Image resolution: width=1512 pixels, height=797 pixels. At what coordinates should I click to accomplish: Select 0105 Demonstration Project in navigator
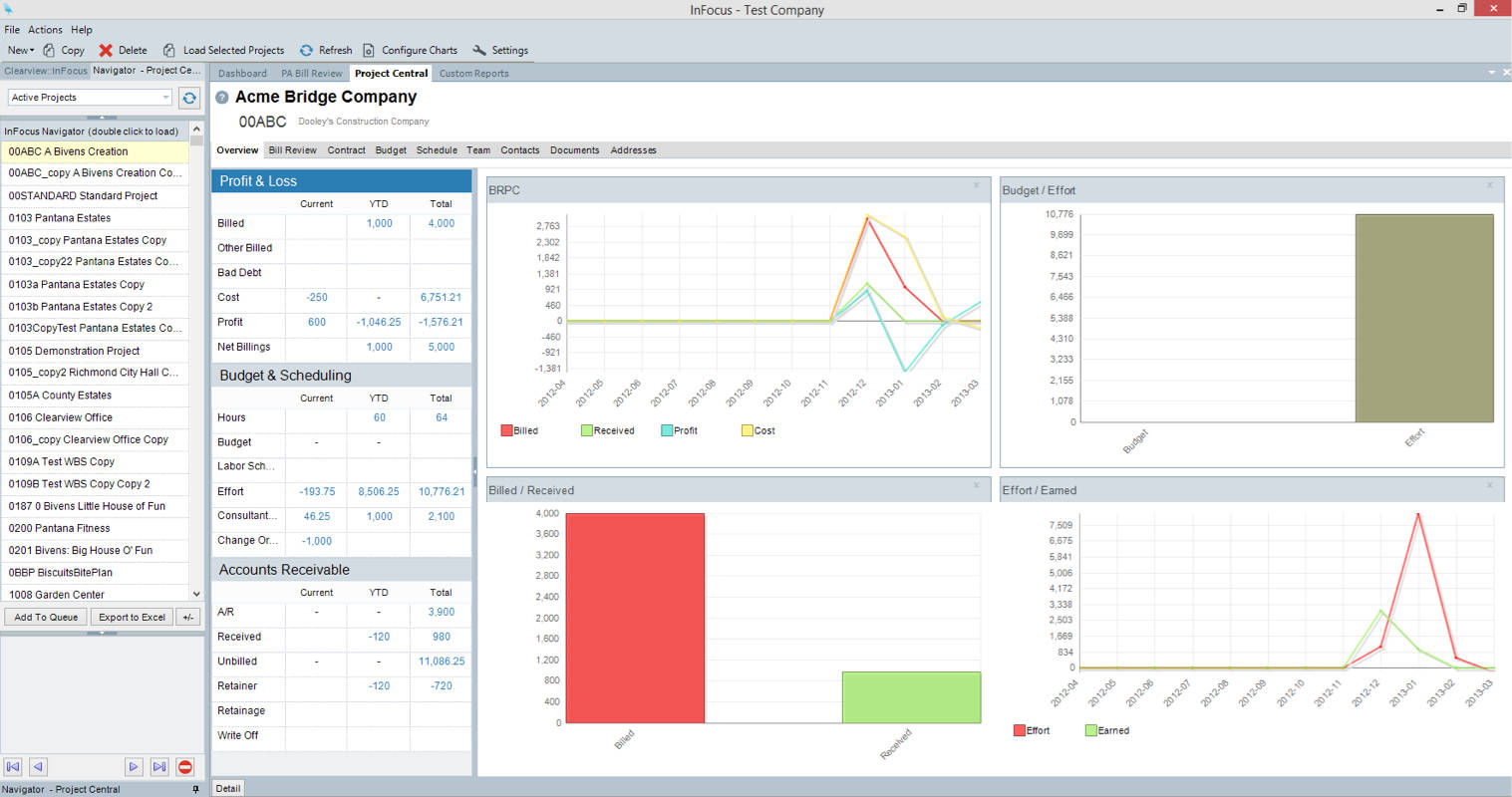point(75,351)
